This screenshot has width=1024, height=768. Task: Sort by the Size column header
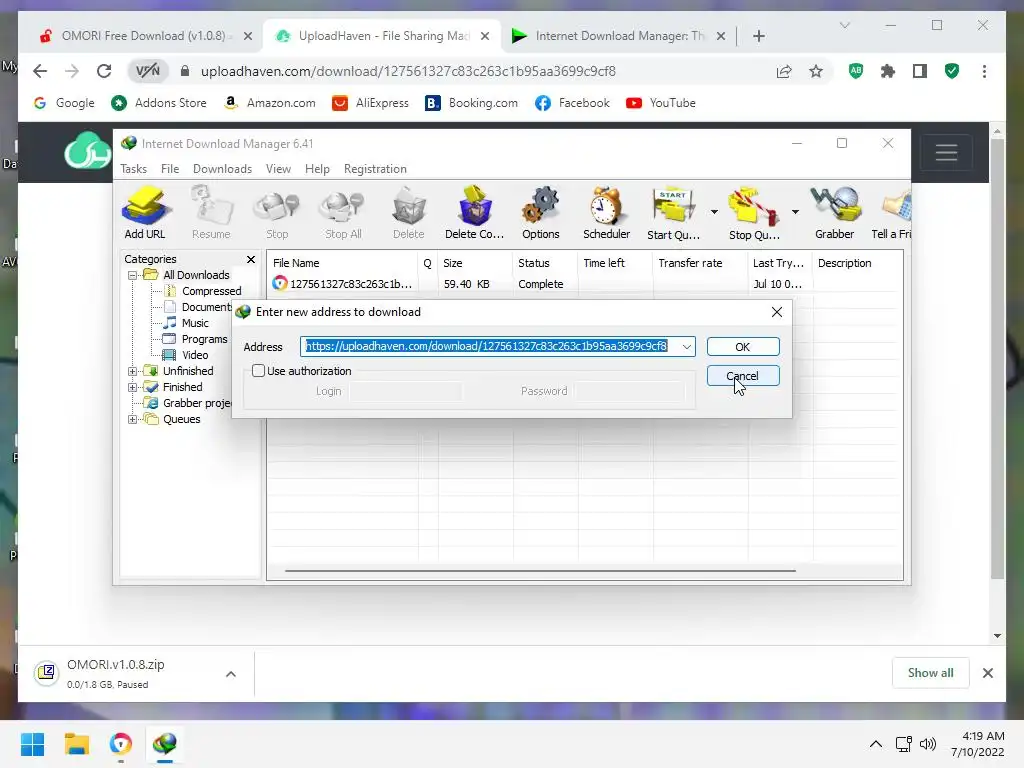(475, 263)
